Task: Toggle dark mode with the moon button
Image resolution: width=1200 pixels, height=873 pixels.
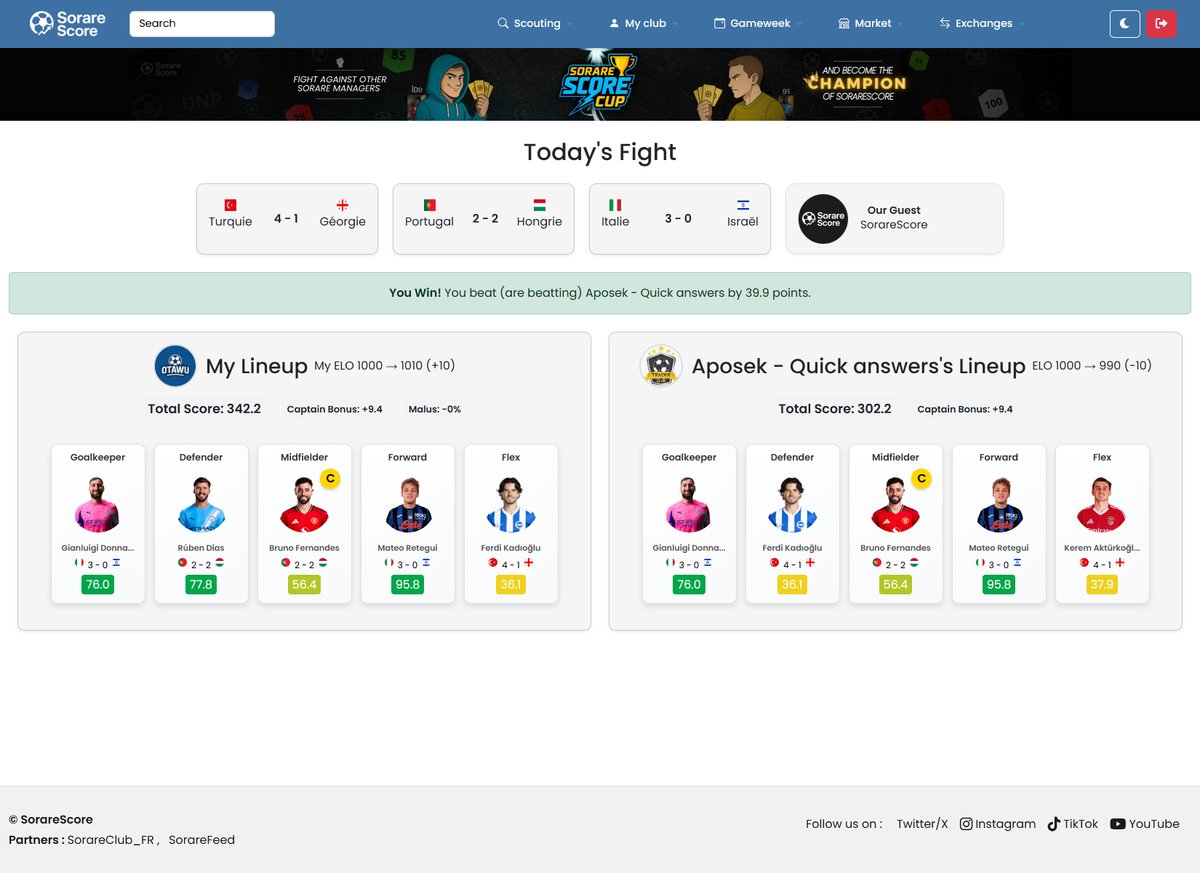Action: click(1125, 24)
